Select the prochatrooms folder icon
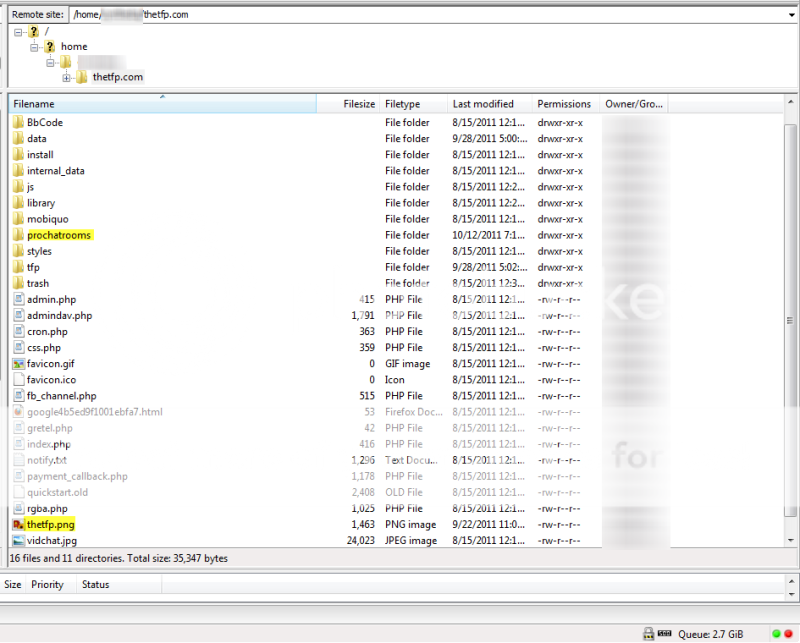The width and height of the screenshot is (800, 643). 18,234
